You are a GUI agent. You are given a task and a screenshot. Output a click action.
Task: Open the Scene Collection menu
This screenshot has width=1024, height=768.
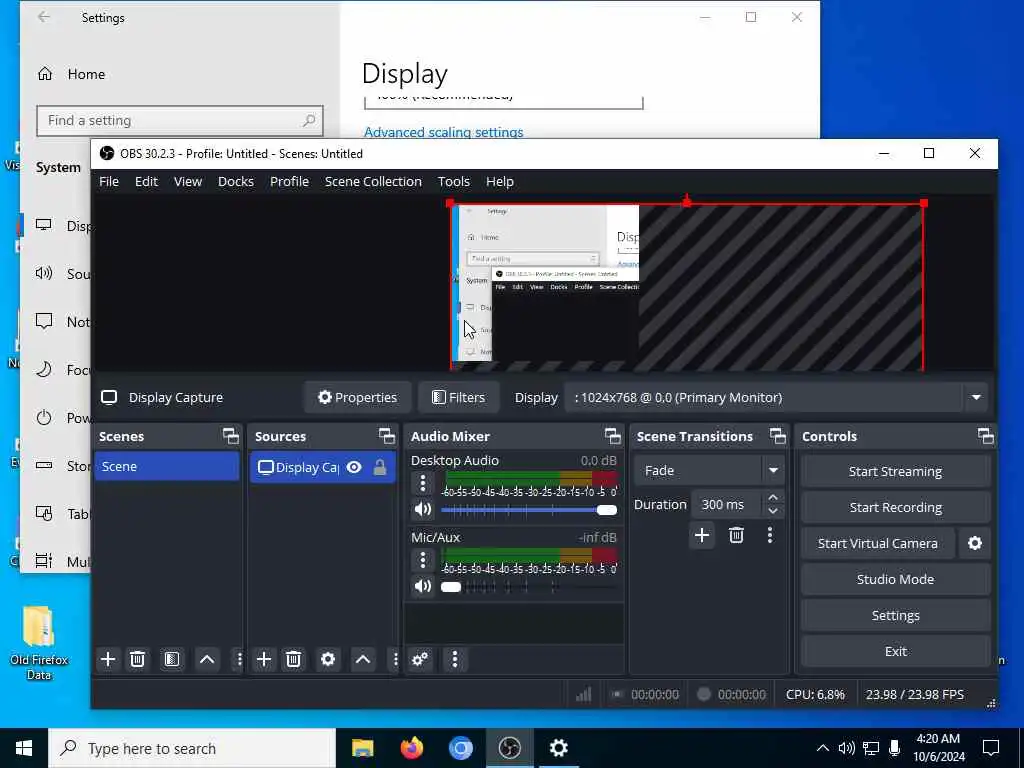374,182
